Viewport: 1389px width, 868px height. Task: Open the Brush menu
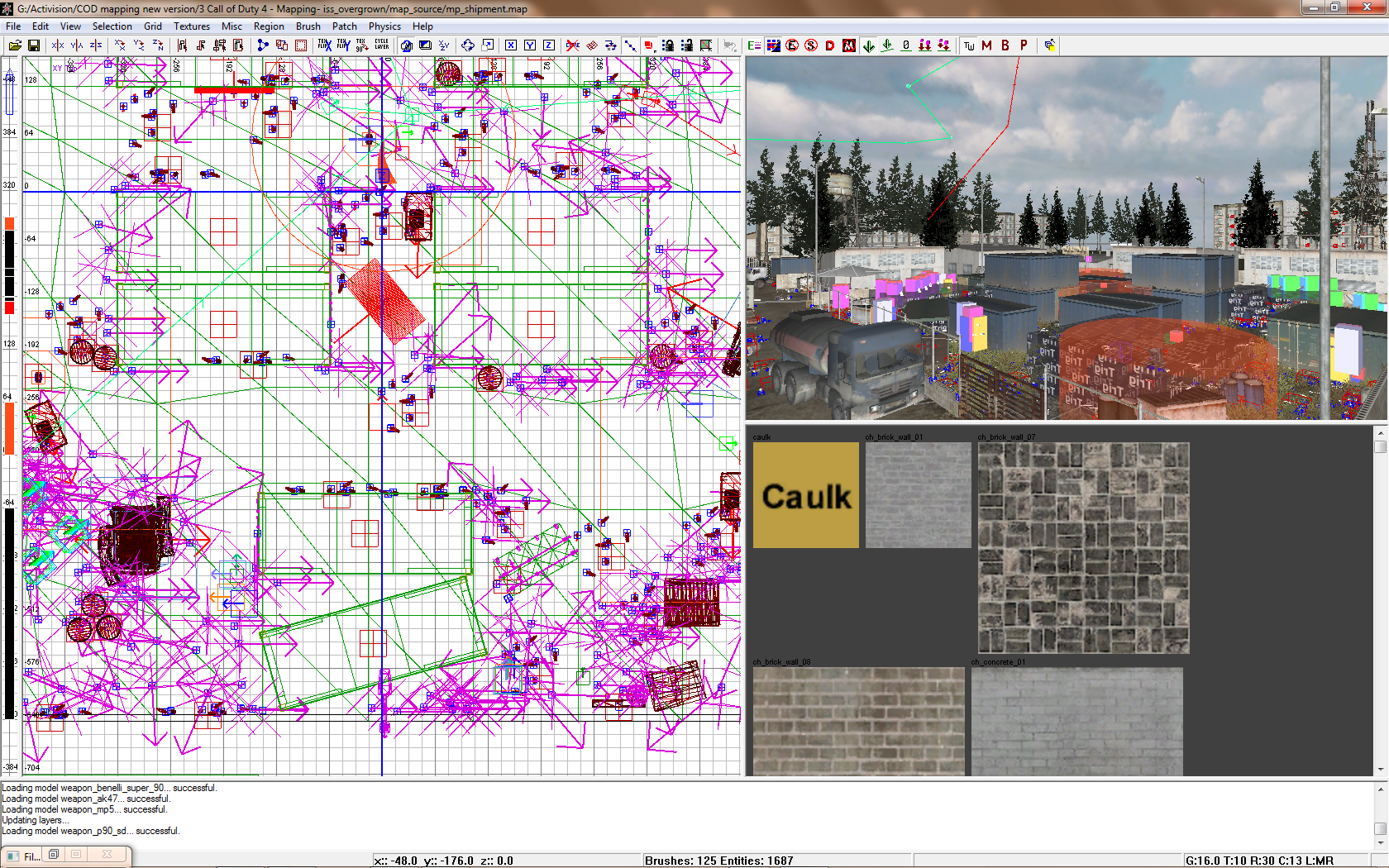[x=308, y=26]
